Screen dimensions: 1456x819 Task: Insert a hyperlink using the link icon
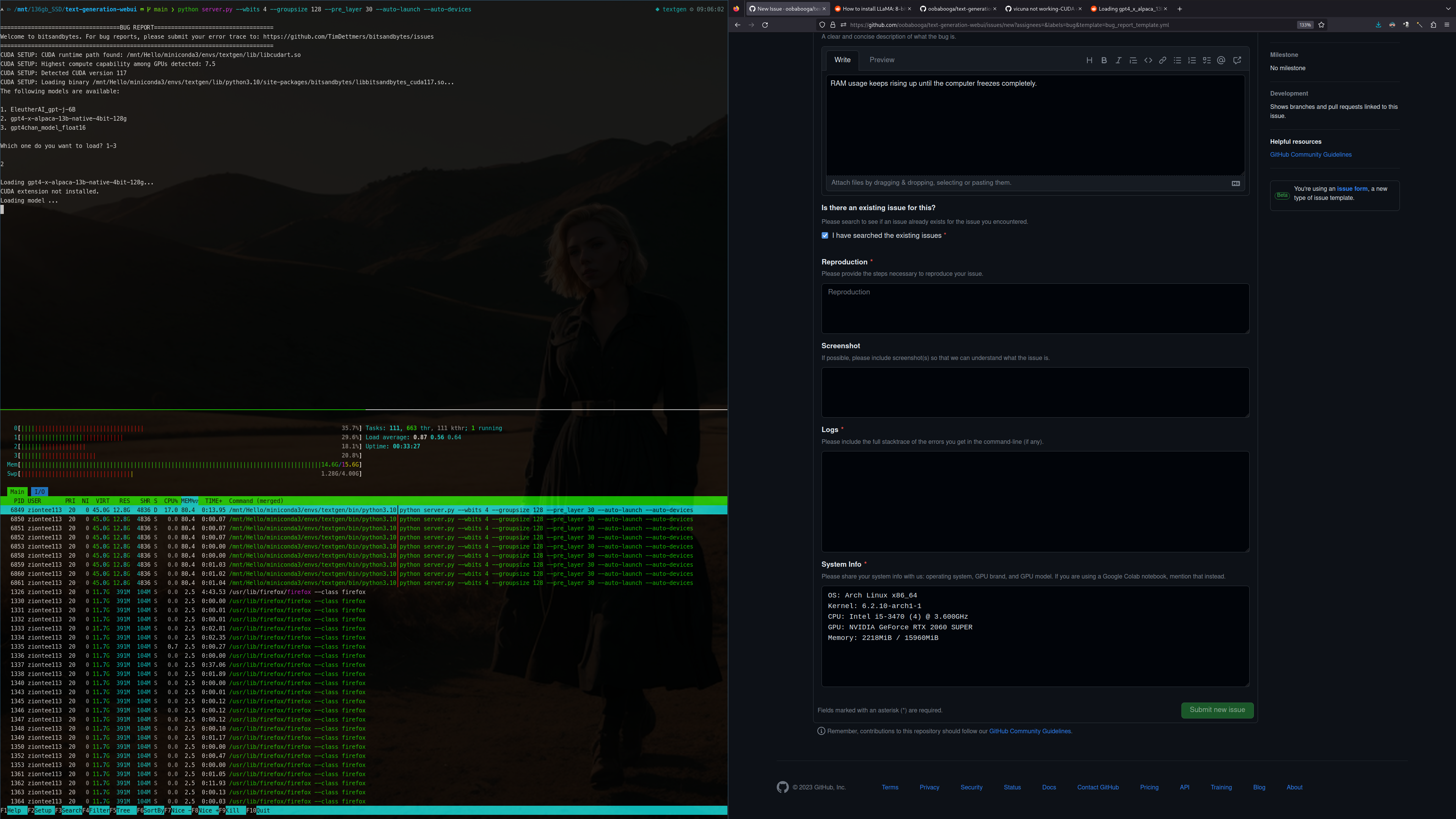click(x=1163, y=60)
